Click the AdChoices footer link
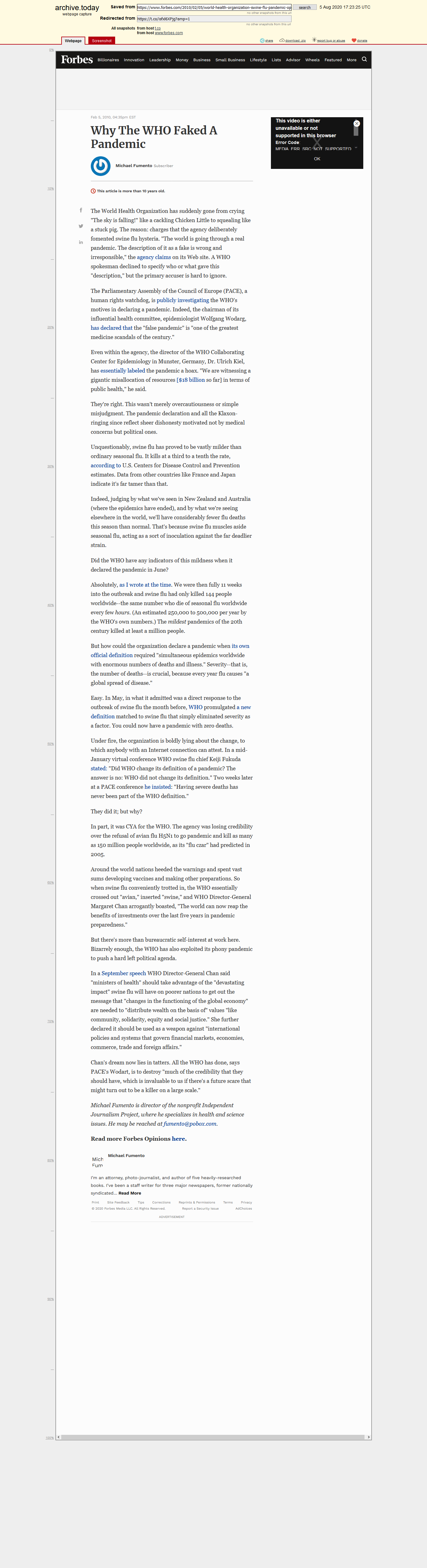427x1568 pixels. tap(244, 1208)
